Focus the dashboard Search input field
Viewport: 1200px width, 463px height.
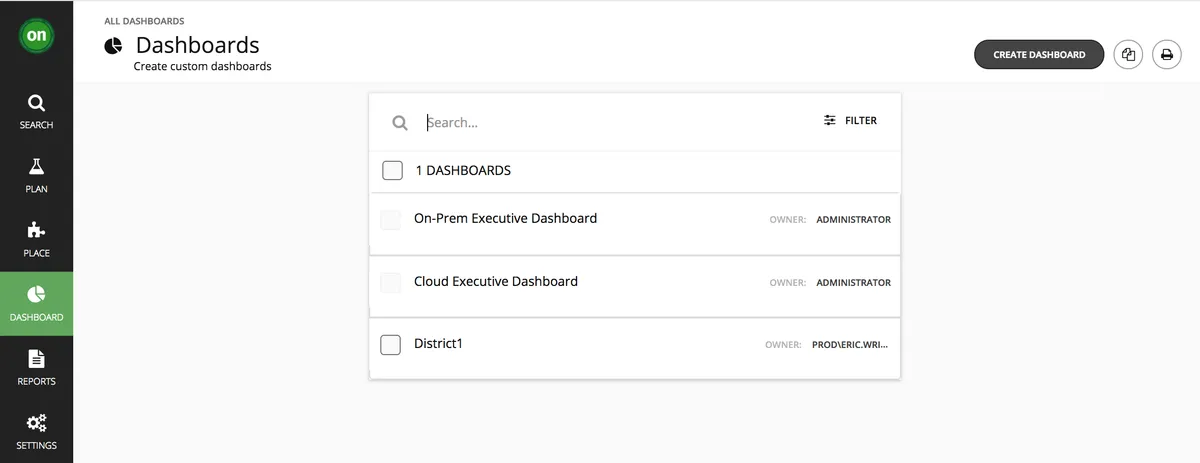[x=600, y=122]
